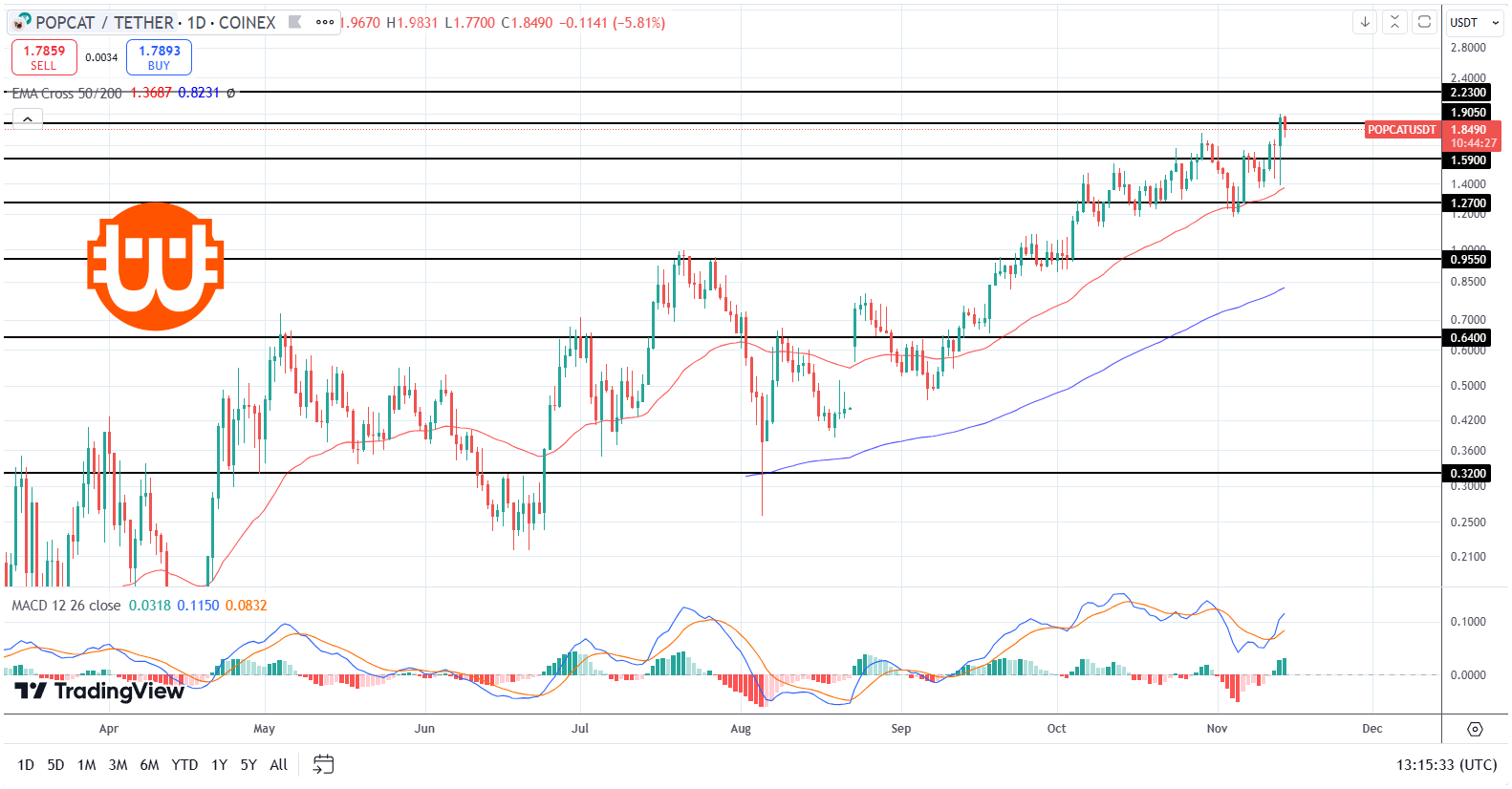
Task: Select the YTD time range
Action: [x=184, y=764]
